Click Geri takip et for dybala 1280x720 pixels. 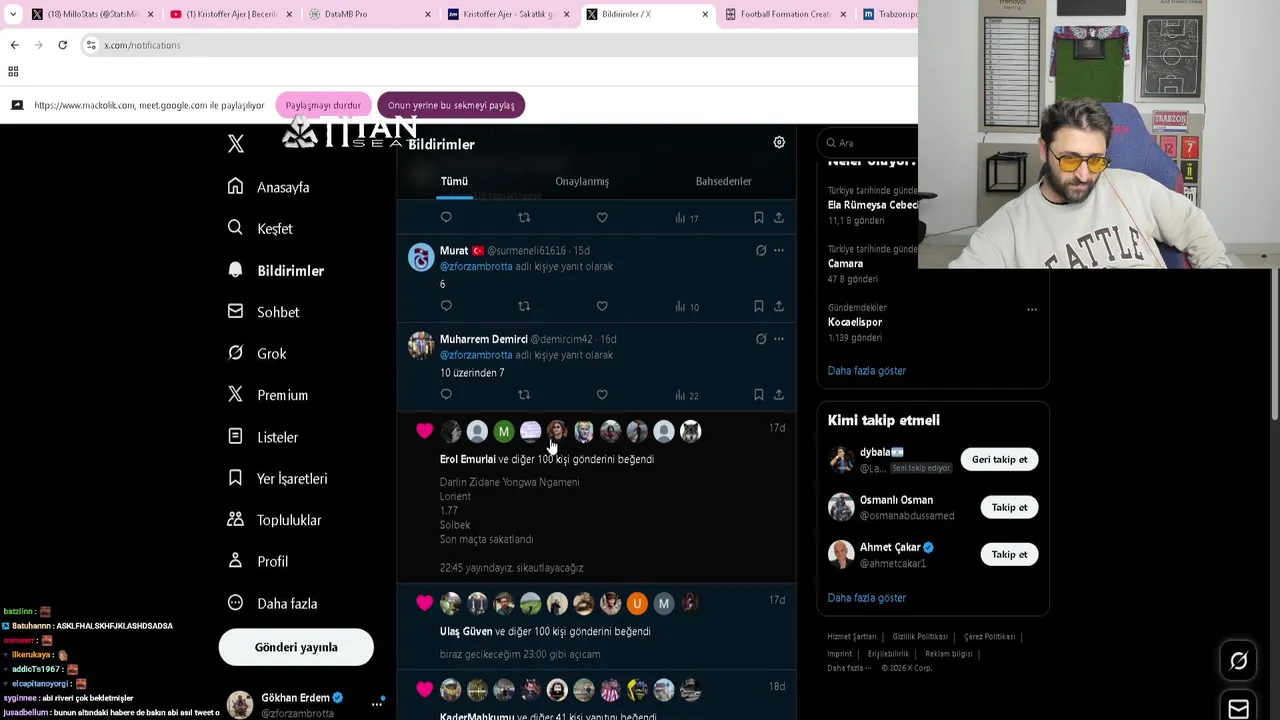point(999,459)
